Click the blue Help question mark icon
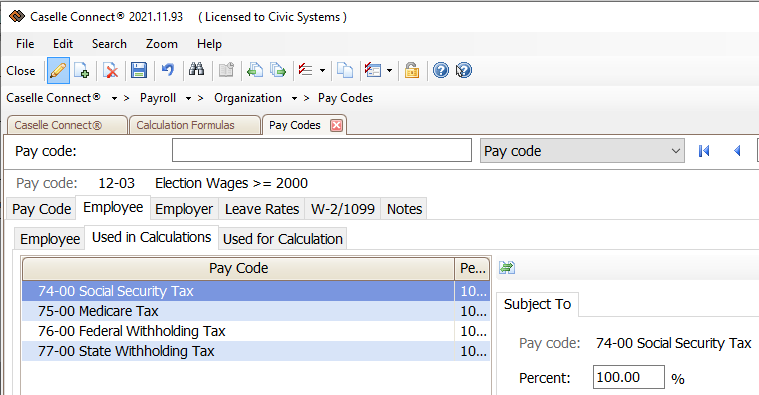The image size is (759, 395). pos(441,71)
